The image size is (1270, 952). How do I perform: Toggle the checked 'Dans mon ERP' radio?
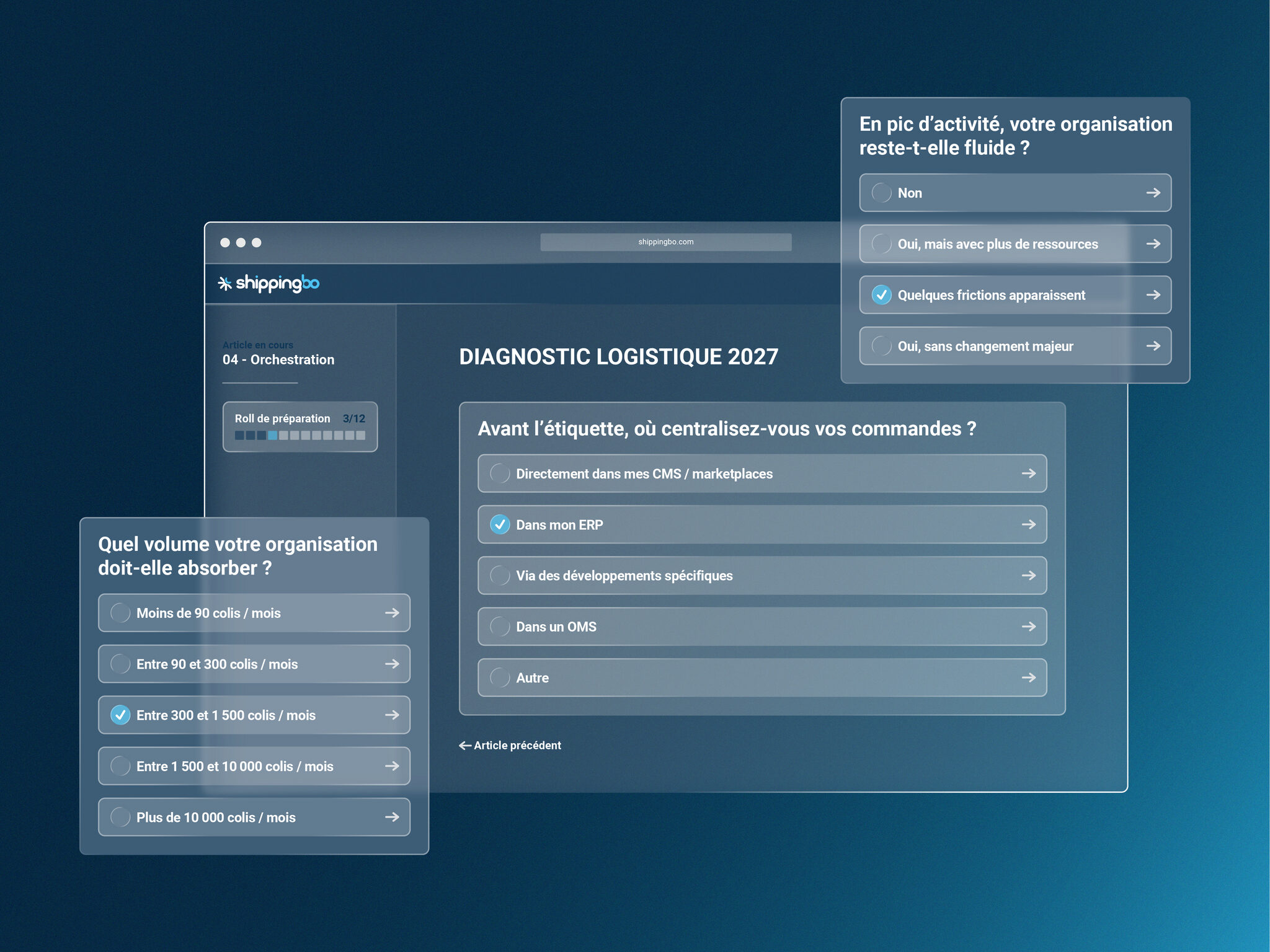[500, 524]
